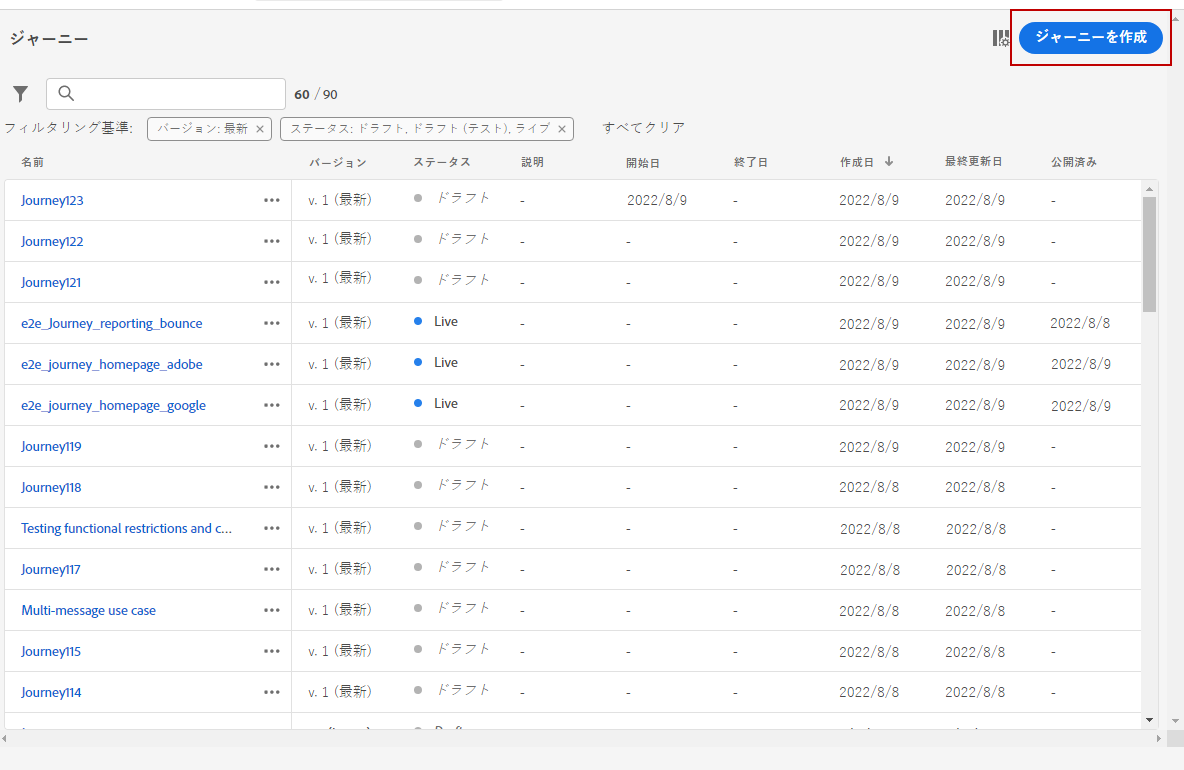Open more actions for Journey115
Screen dimensions: 1184x770
[x=272, y=651]
